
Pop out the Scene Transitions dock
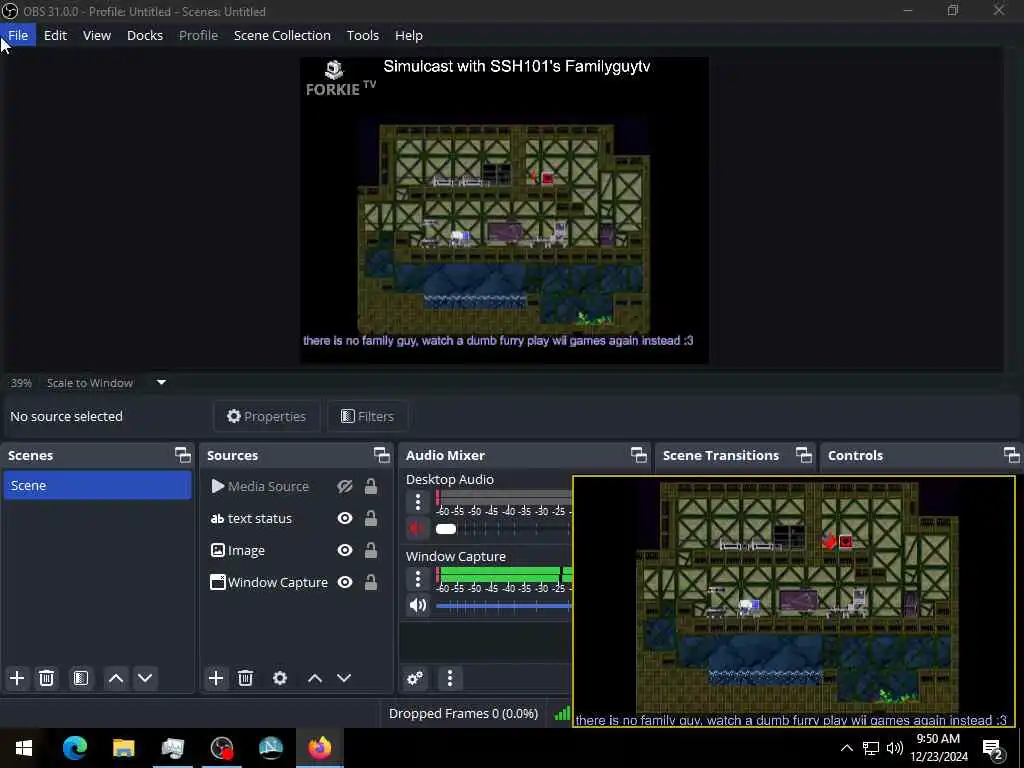[804, 455]
